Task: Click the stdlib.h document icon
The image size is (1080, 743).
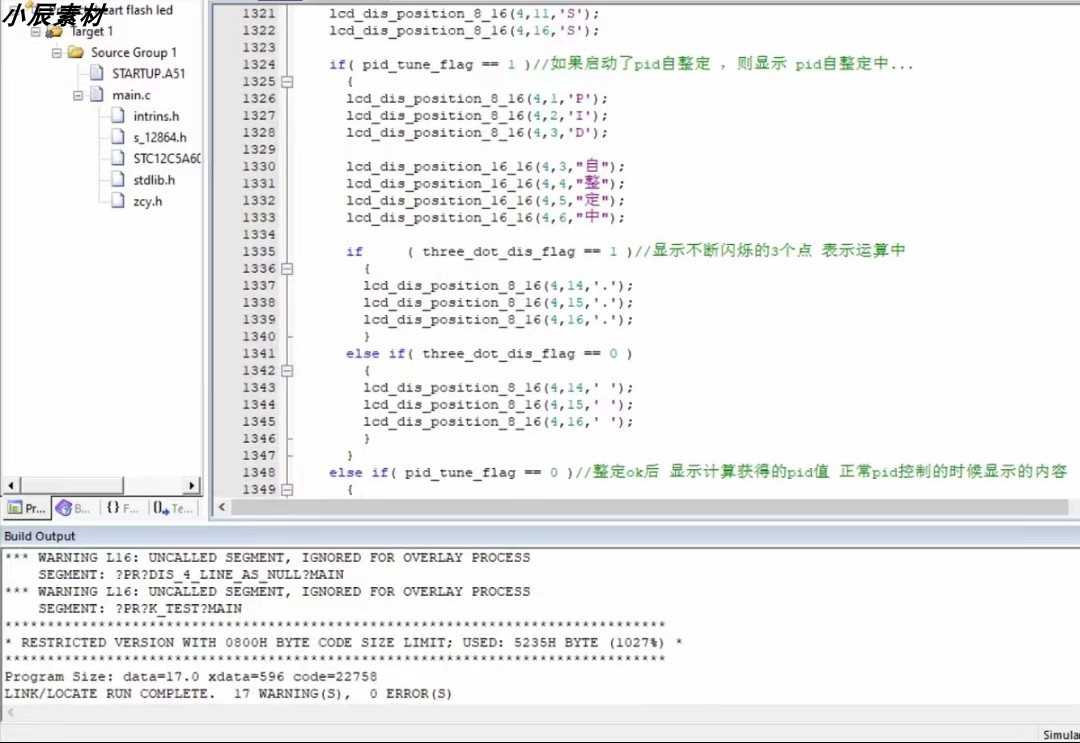Action: 118,180
